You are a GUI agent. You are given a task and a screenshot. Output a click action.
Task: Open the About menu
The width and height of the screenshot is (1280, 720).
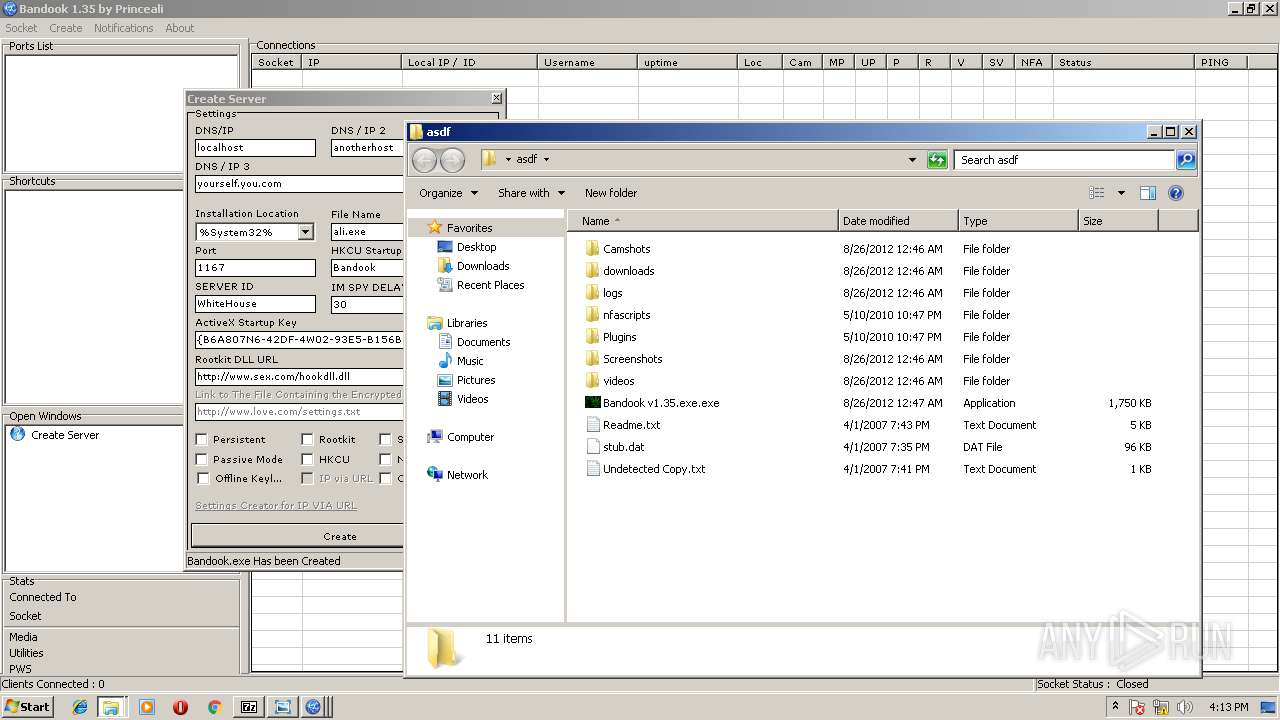pos(180,28)
